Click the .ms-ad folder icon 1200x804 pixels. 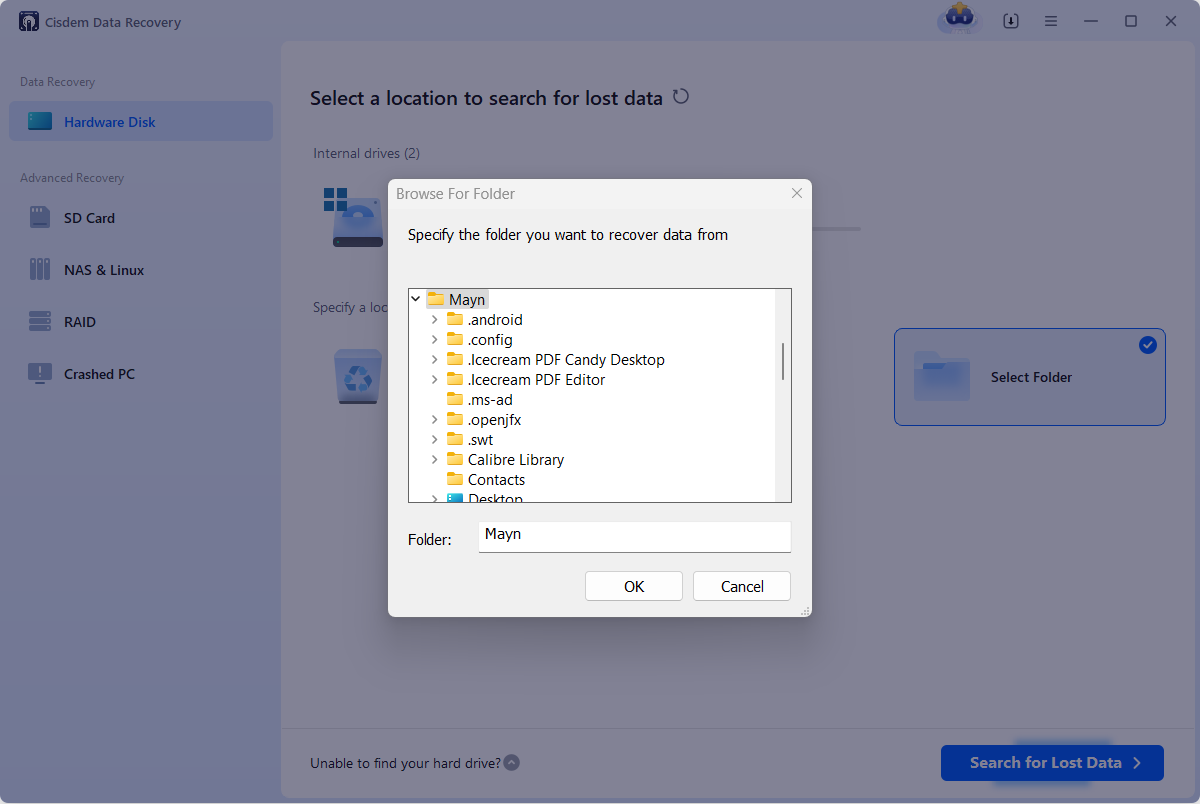tap(455, 399)
